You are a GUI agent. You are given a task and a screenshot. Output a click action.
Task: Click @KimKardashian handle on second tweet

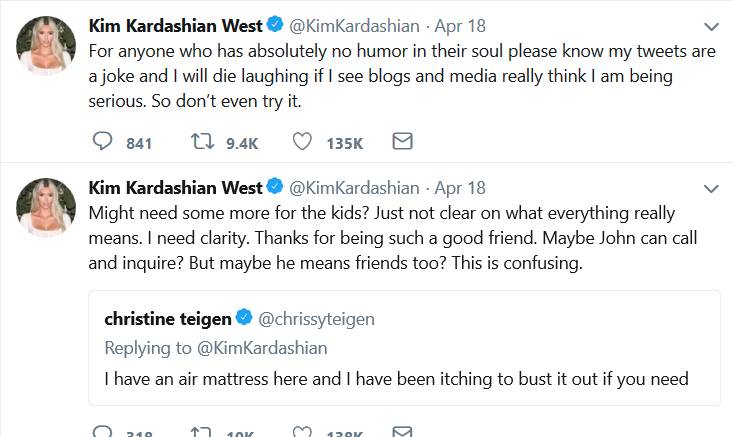(x=354, y=188)
